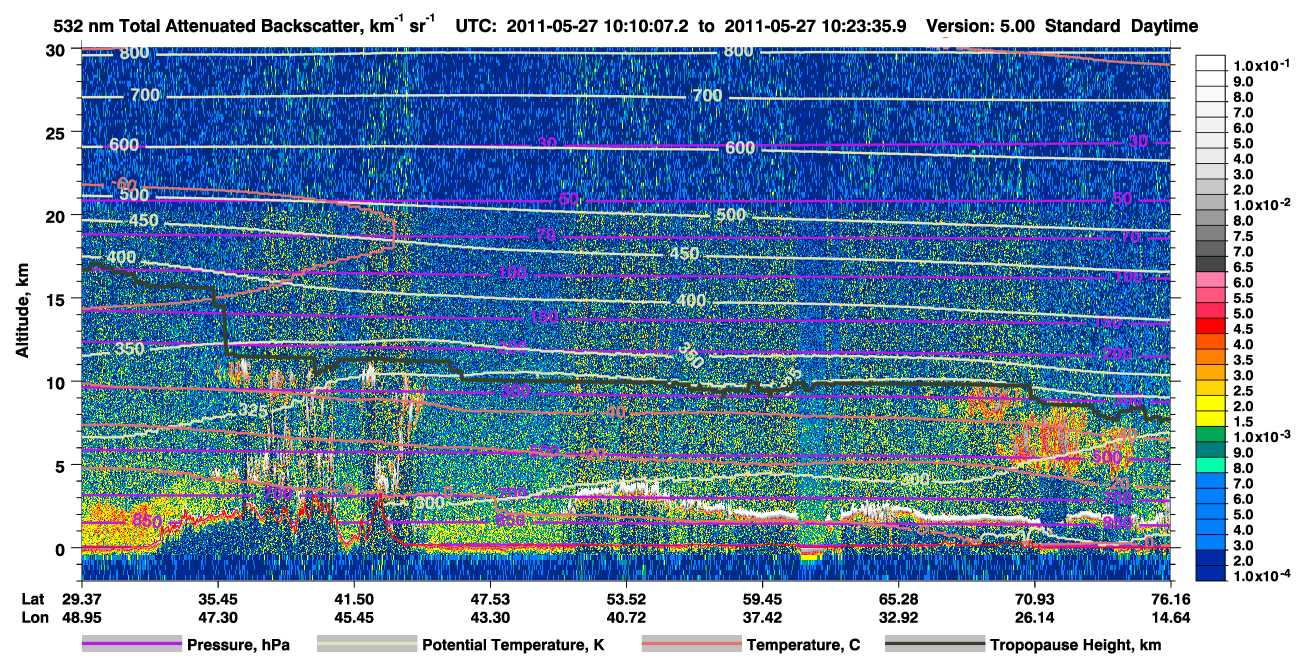Click latitude value "53.52"
The image size is (1300, 667).
click(625, 599)
